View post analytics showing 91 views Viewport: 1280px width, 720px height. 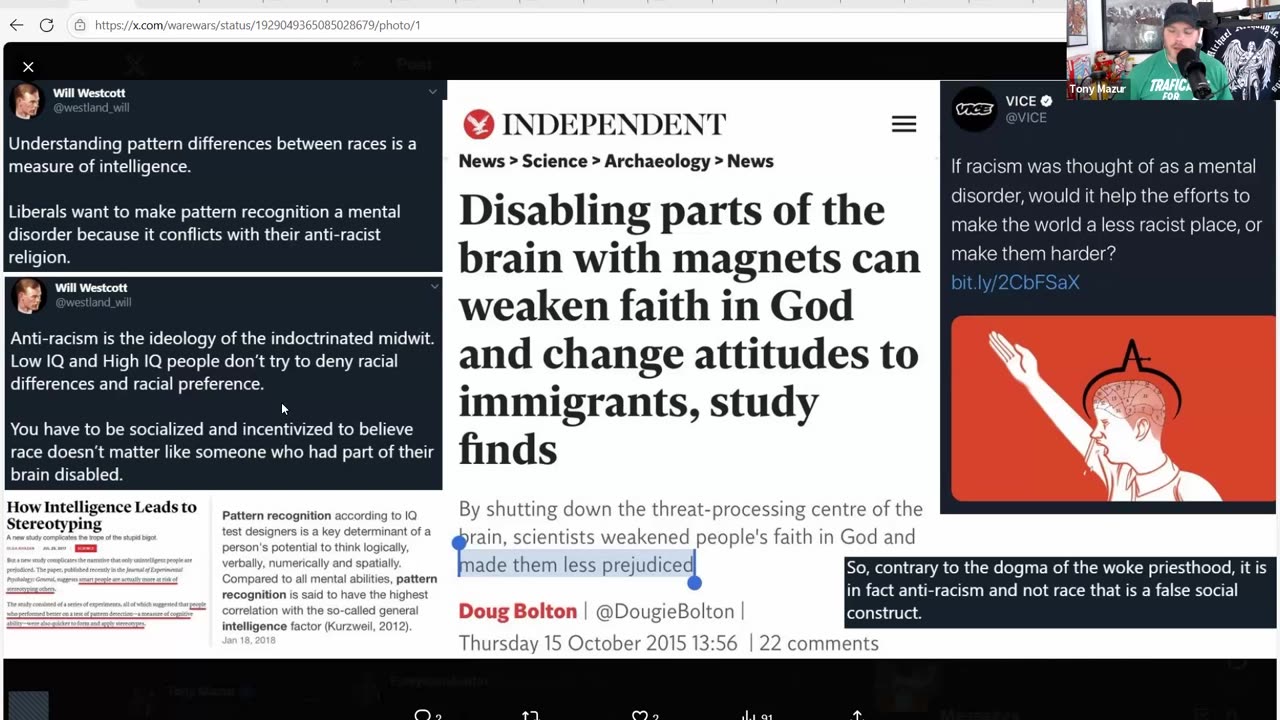(x=757, y=714)
